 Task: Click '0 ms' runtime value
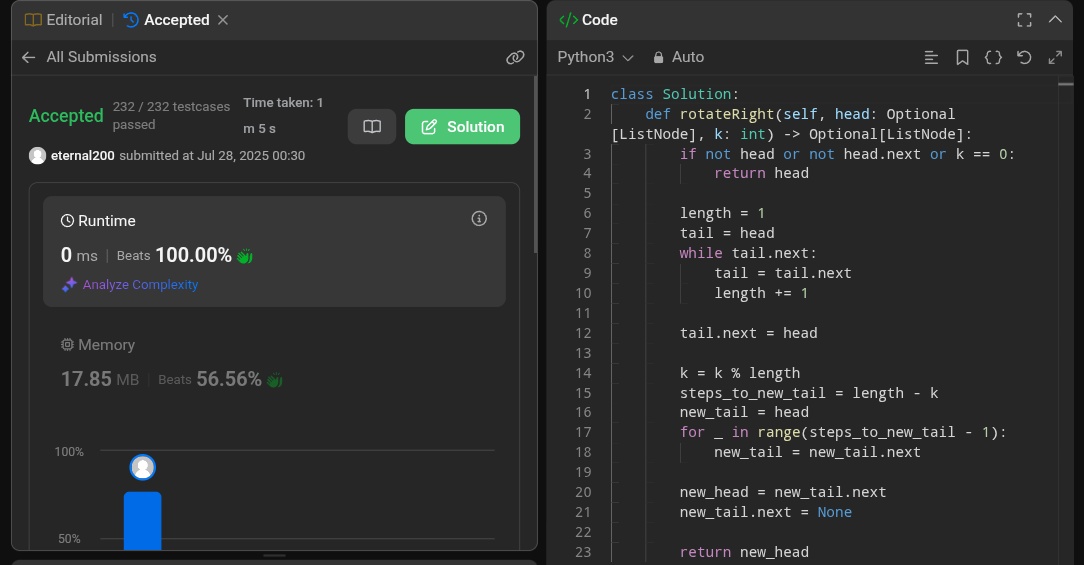click(79, 255)
